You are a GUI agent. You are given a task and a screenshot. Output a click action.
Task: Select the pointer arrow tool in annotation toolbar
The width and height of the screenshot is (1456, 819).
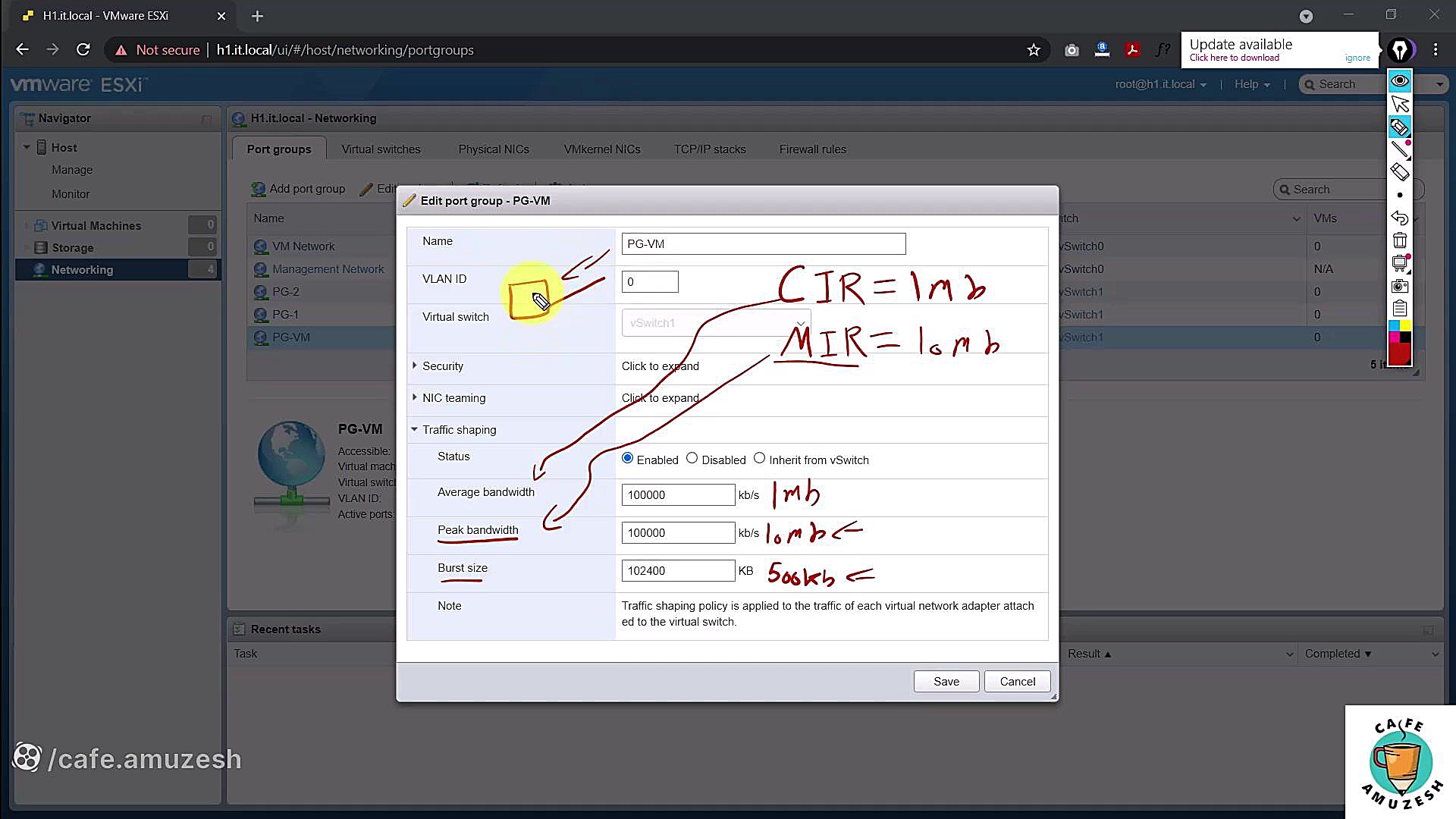[x=1400, y=104]
